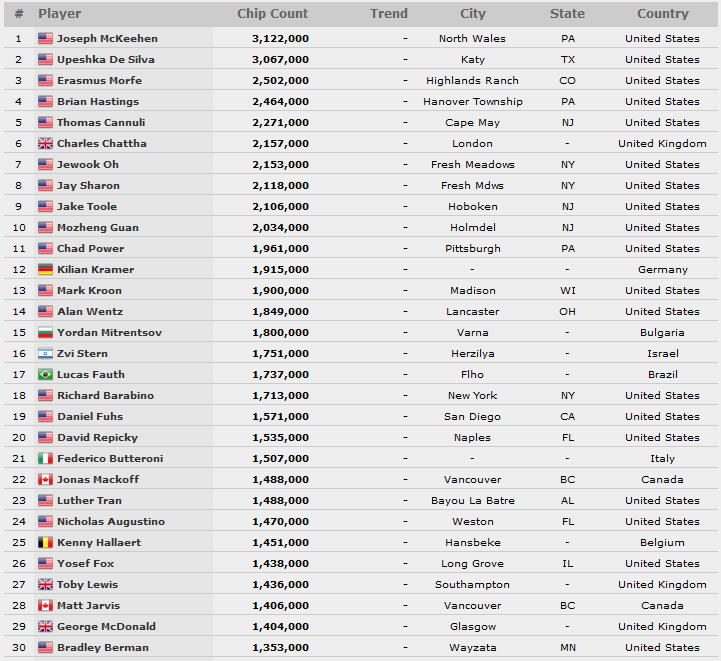Click the Player column header
This screenshot has width=721, height=661.
tap(60, 14)
